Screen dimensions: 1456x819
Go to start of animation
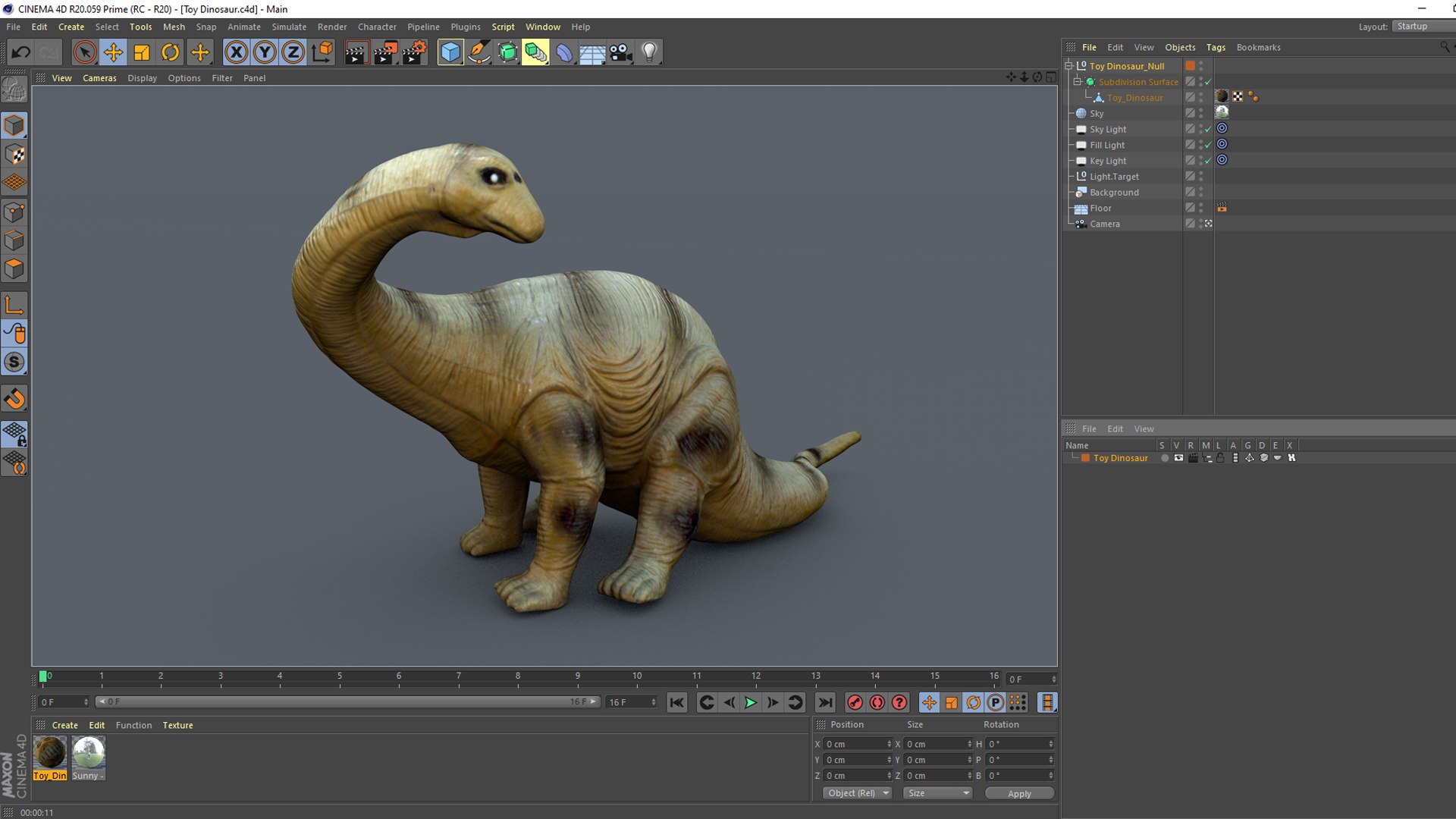point(677,703)
